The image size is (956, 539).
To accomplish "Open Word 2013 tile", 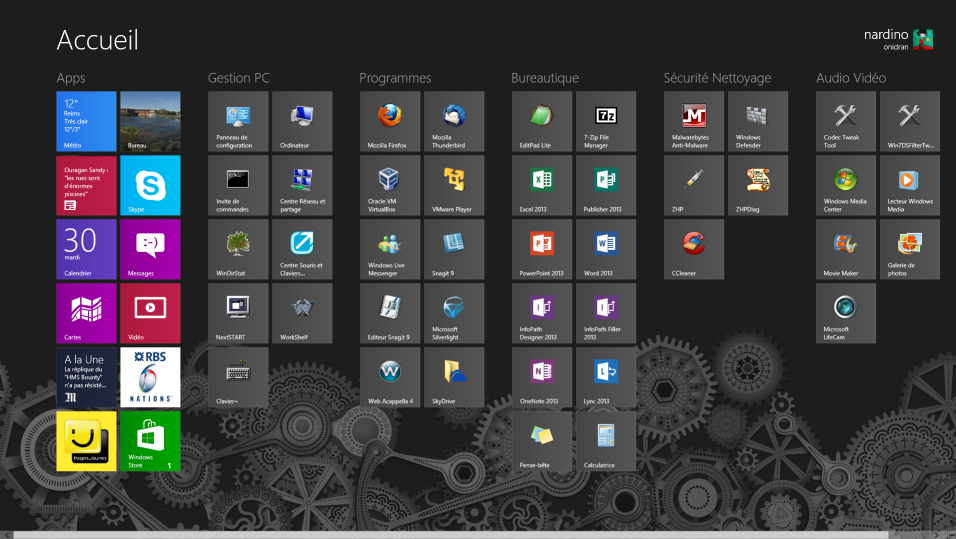I will pos(606,250).
